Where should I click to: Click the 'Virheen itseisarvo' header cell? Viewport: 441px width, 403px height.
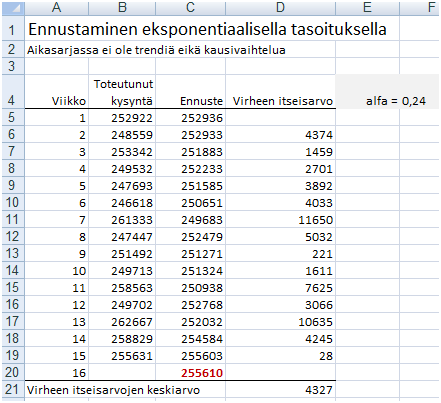click(280, 92)
